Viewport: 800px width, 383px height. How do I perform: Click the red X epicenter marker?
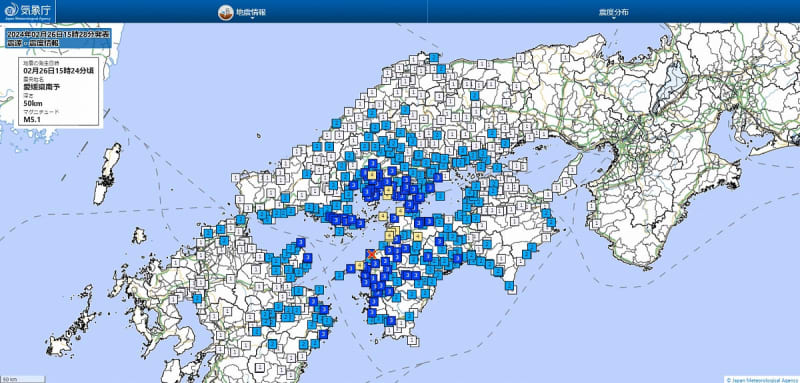click(x=371, y=253)
